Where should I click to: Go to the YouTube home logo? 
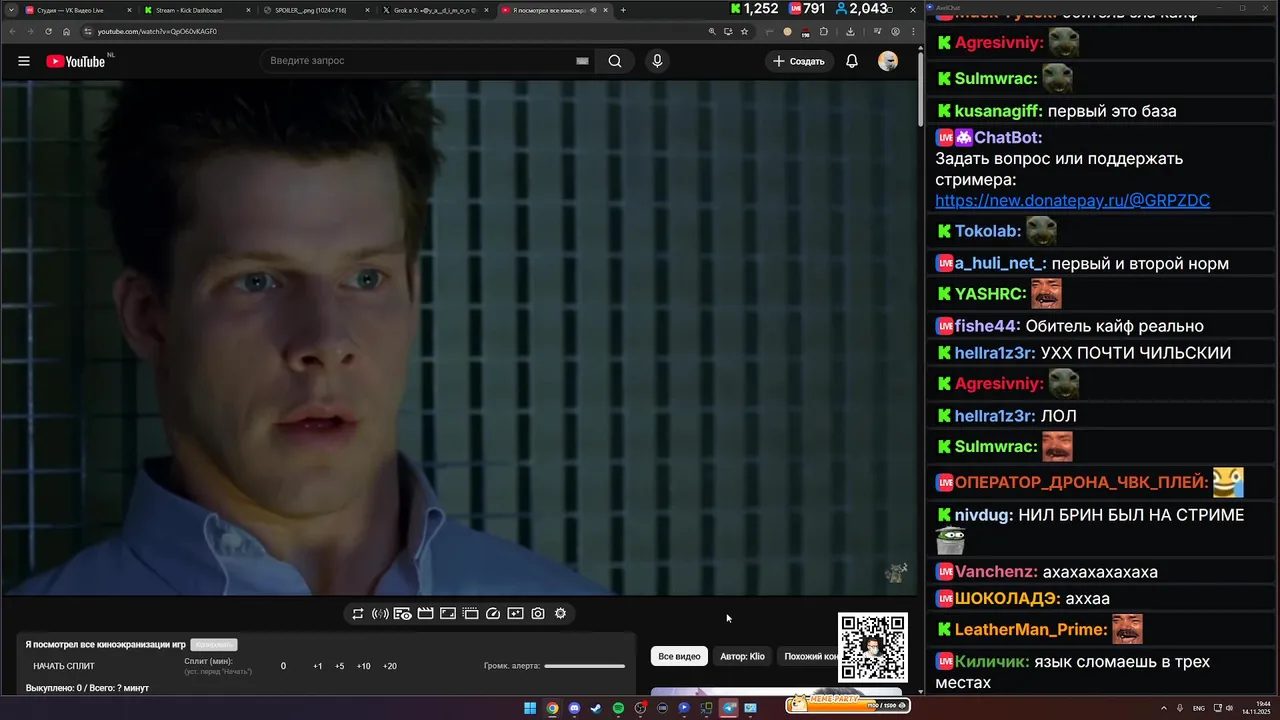pyautogui.click(x=76, y=61)
